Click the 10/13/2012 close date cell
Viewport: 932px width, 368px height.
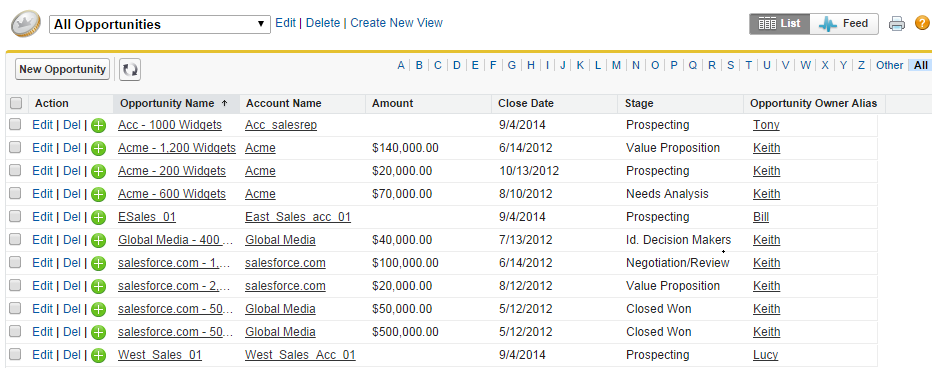pyautogui.click(x=529, y=171)
